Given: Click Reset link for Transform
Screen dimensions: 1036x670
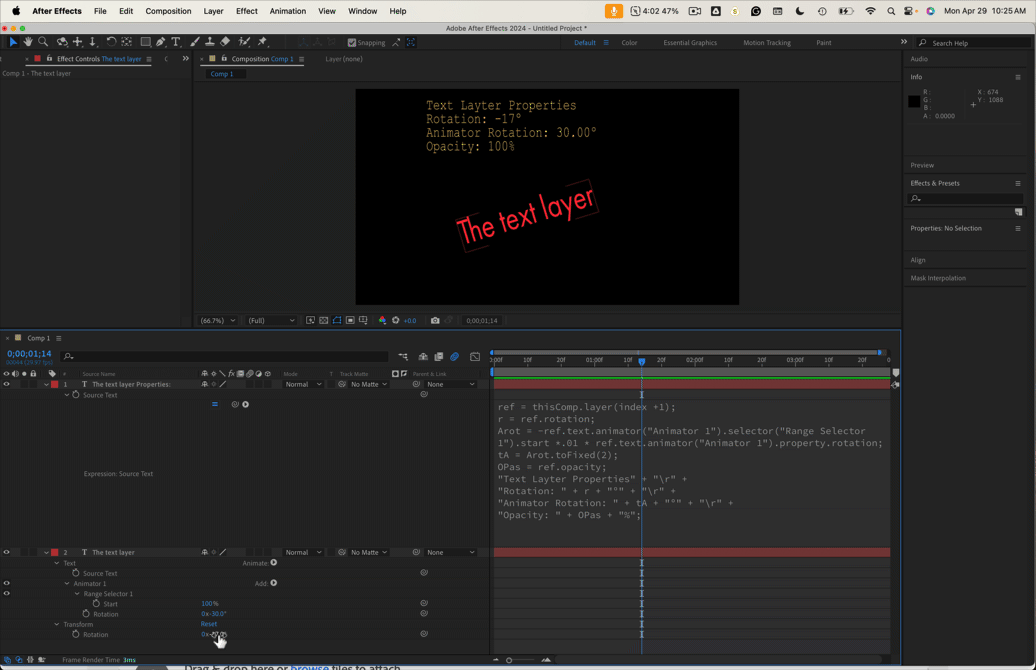Looking at the screenshot, I should [x=209, y=624].
